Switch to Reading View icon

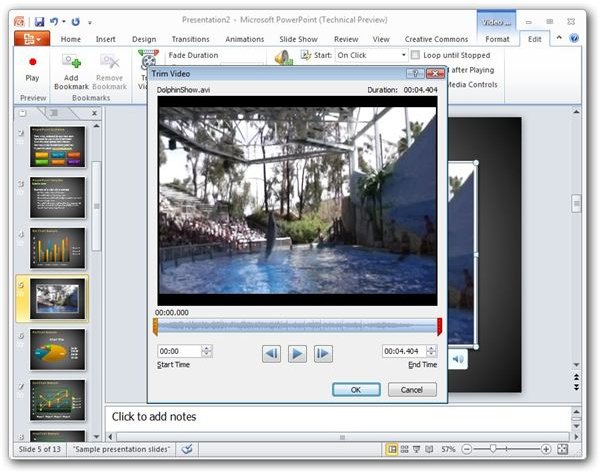(429, 449)
